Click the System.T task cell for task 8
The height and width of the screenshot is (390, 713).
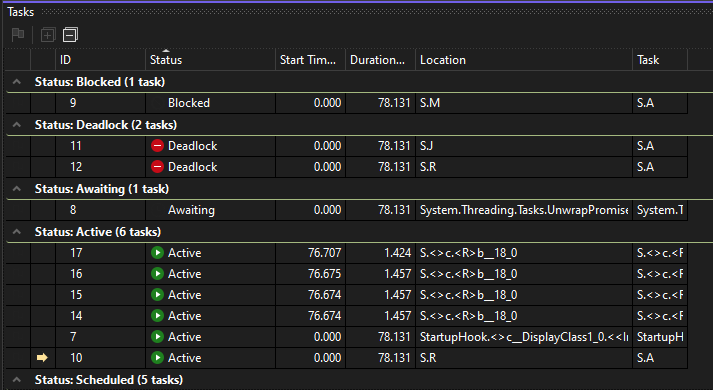click(x=660, y=210)
